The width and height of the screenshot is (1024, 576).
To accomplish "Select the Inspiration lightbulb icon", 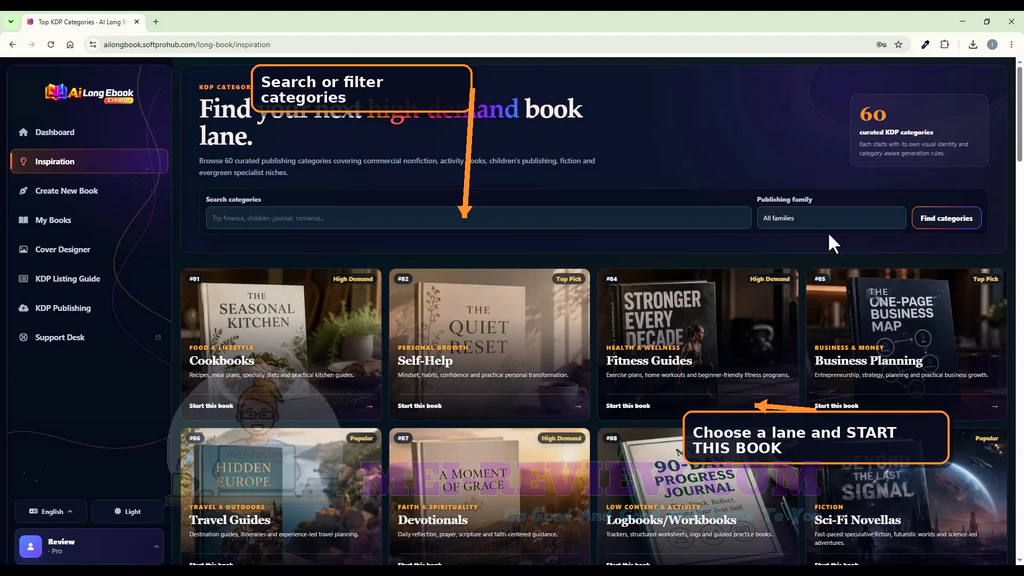I will pyautogui.click(x=24, y=161).
